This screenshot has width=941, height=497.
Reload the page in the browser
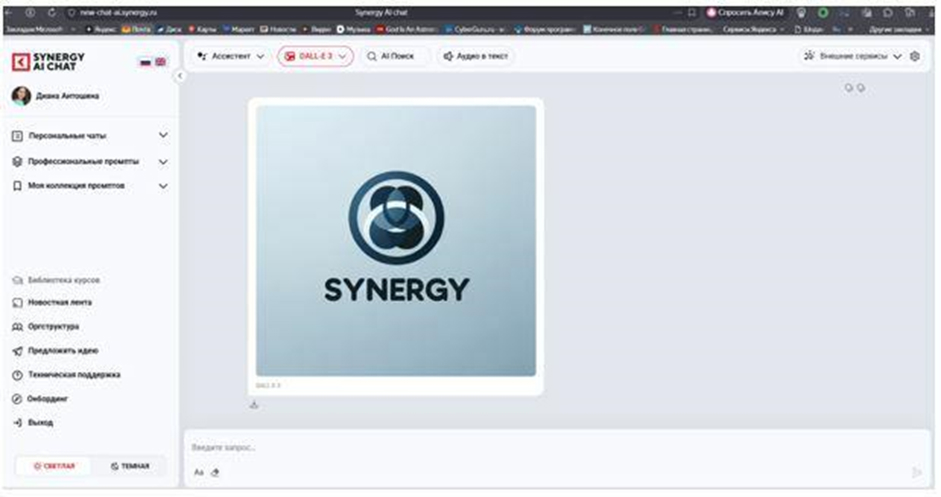[52, 12]
